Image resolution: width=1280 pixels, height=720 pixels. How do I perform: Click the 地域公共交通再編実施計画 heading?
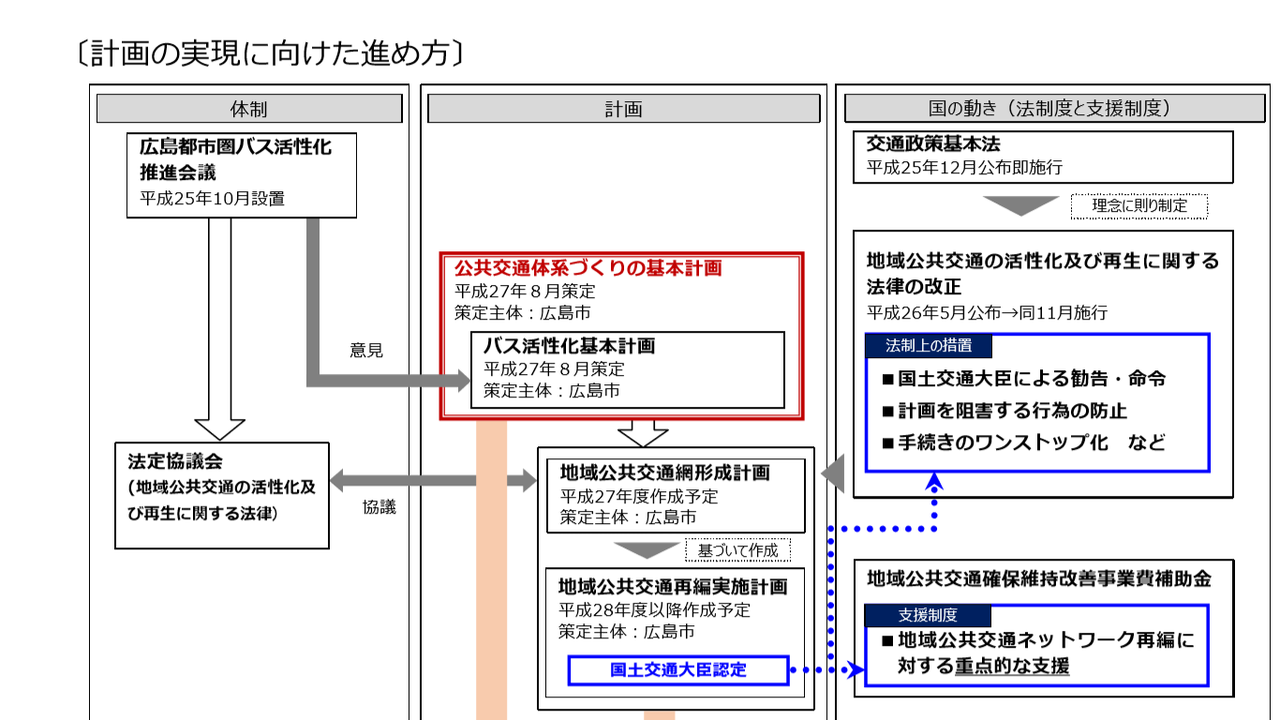673,586
